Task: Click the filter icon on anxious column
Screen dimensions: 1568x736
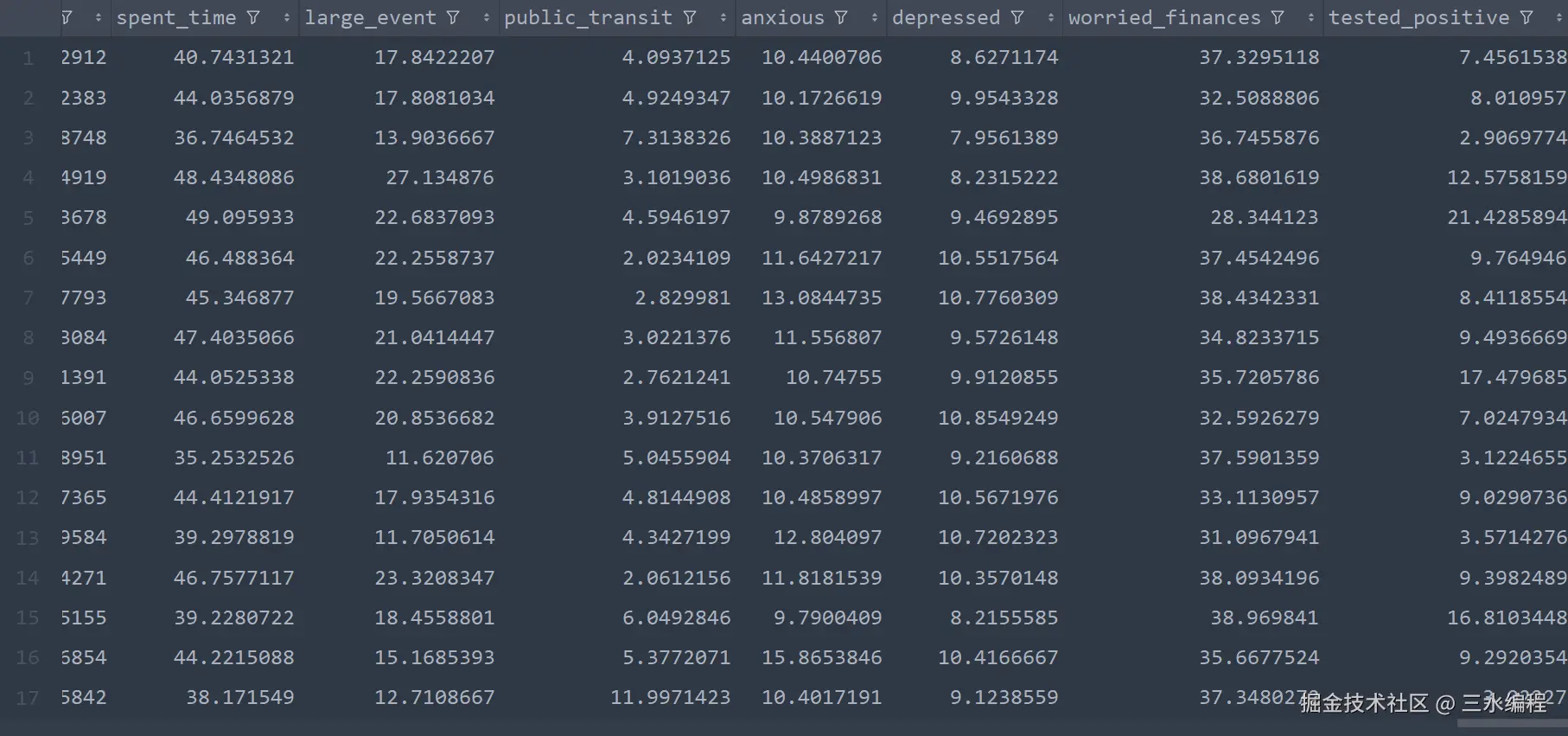Action: tap(841, 17)
